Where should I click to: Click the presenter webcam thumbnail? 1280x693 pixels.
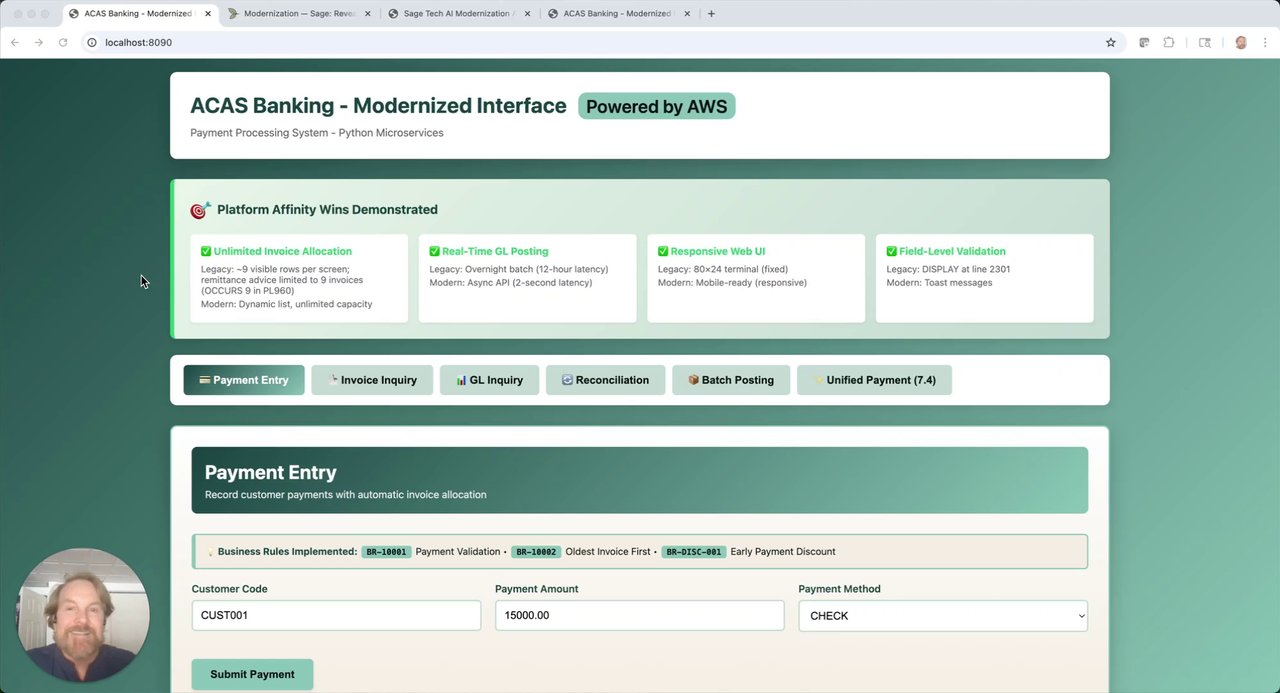[83, 614]
